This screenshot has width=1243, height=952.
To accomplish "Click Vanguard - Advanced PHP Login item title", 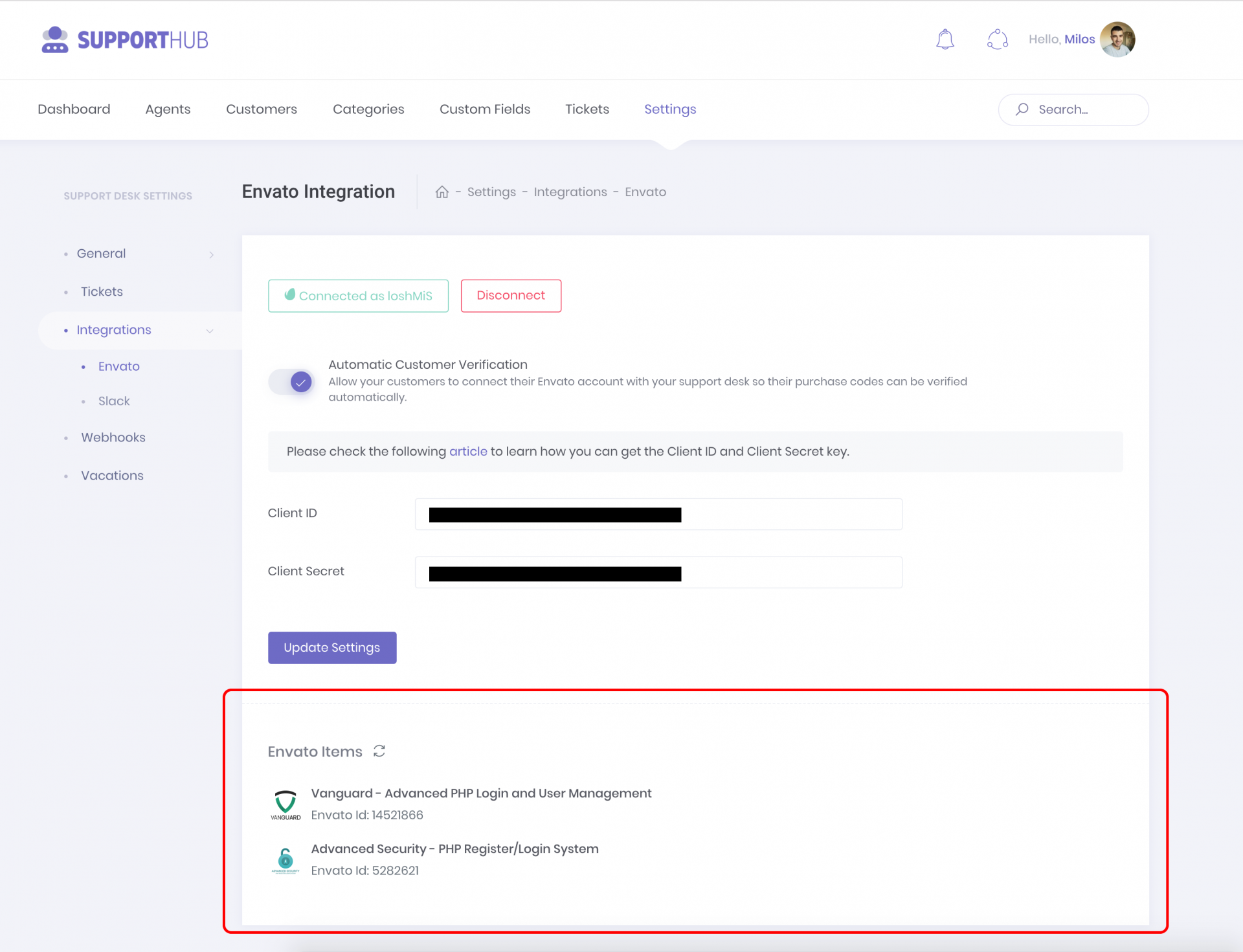I will (x=481, y=793).
